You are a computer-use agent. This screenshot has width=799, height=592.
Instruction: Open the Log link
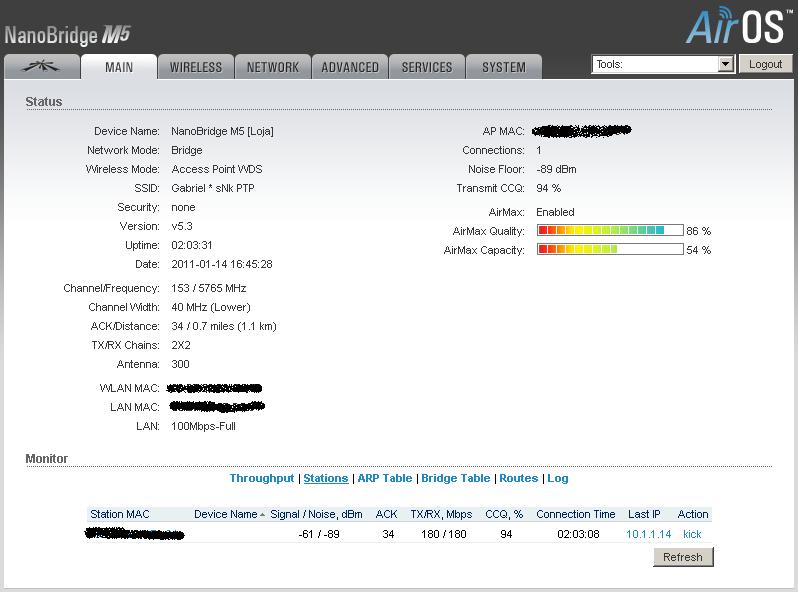[x=558, y=478]
